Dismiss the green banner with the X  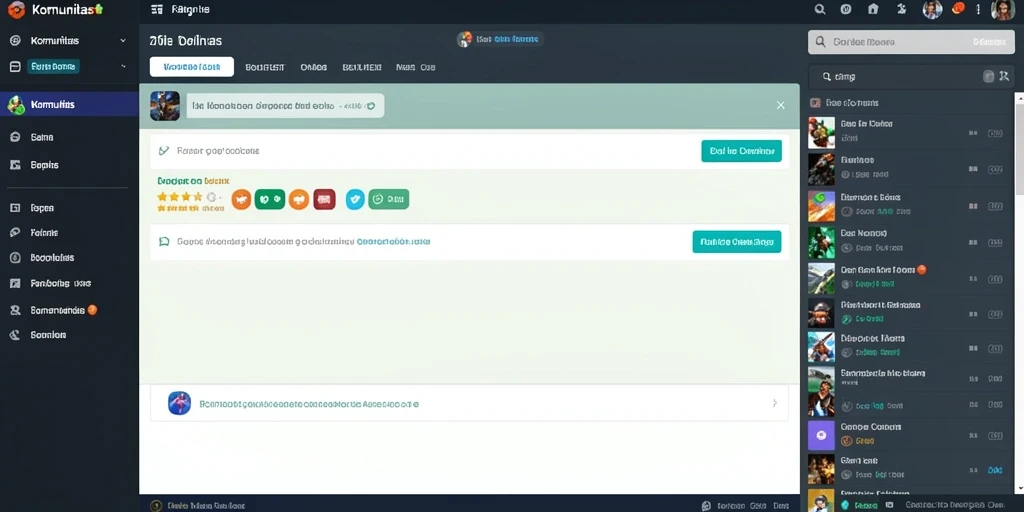point(780,105)
